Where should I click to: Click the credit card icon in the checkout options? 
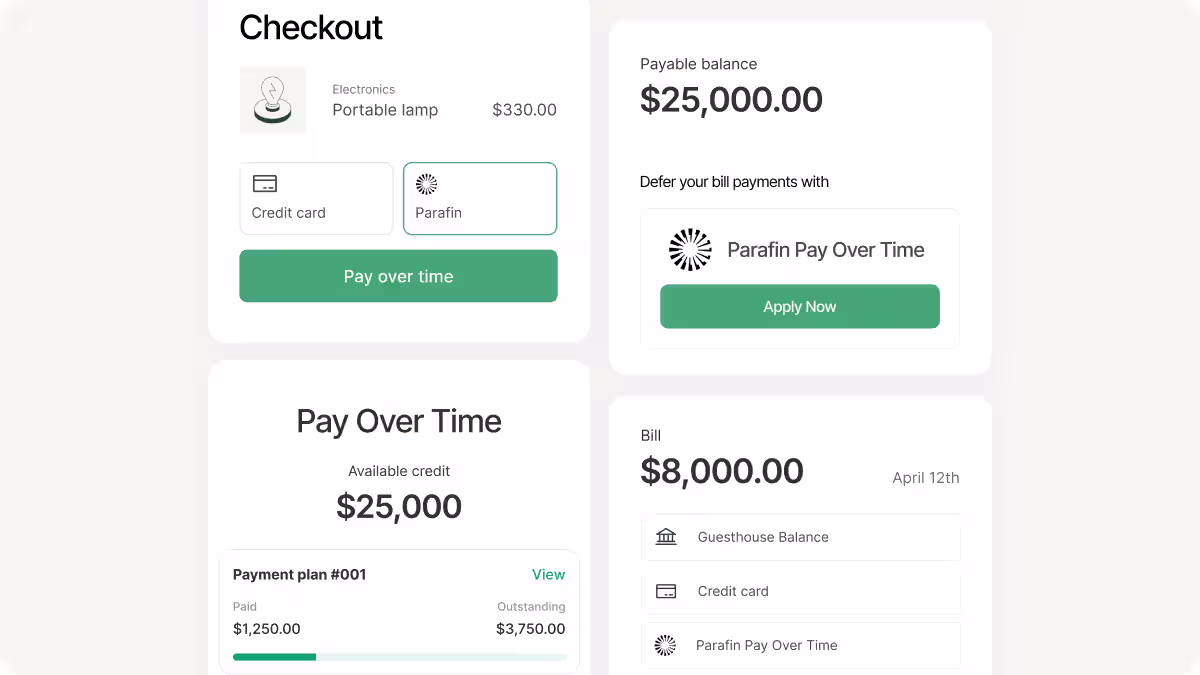(265, 184)
